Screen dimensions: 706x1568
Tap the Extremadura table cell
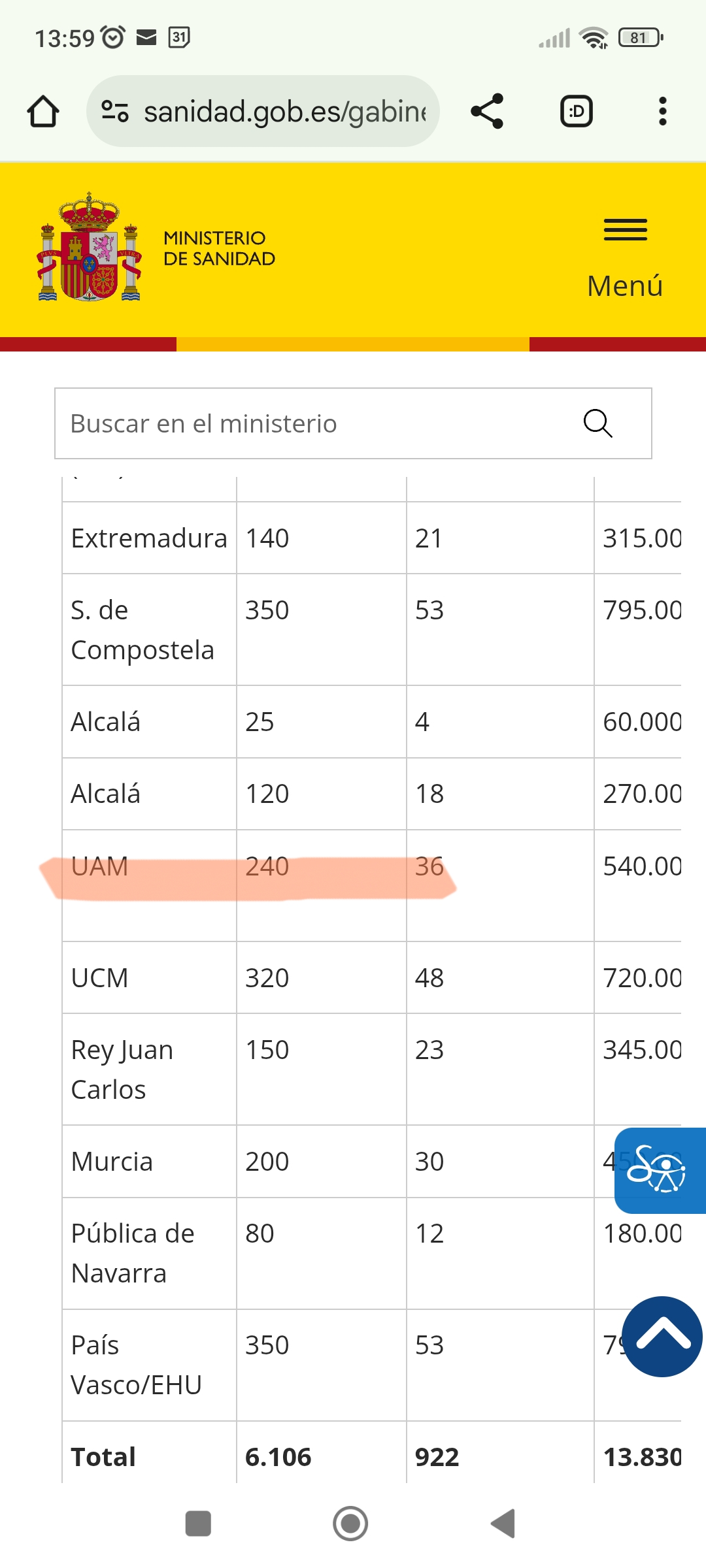pyautogui.click(x=149, y=538)
